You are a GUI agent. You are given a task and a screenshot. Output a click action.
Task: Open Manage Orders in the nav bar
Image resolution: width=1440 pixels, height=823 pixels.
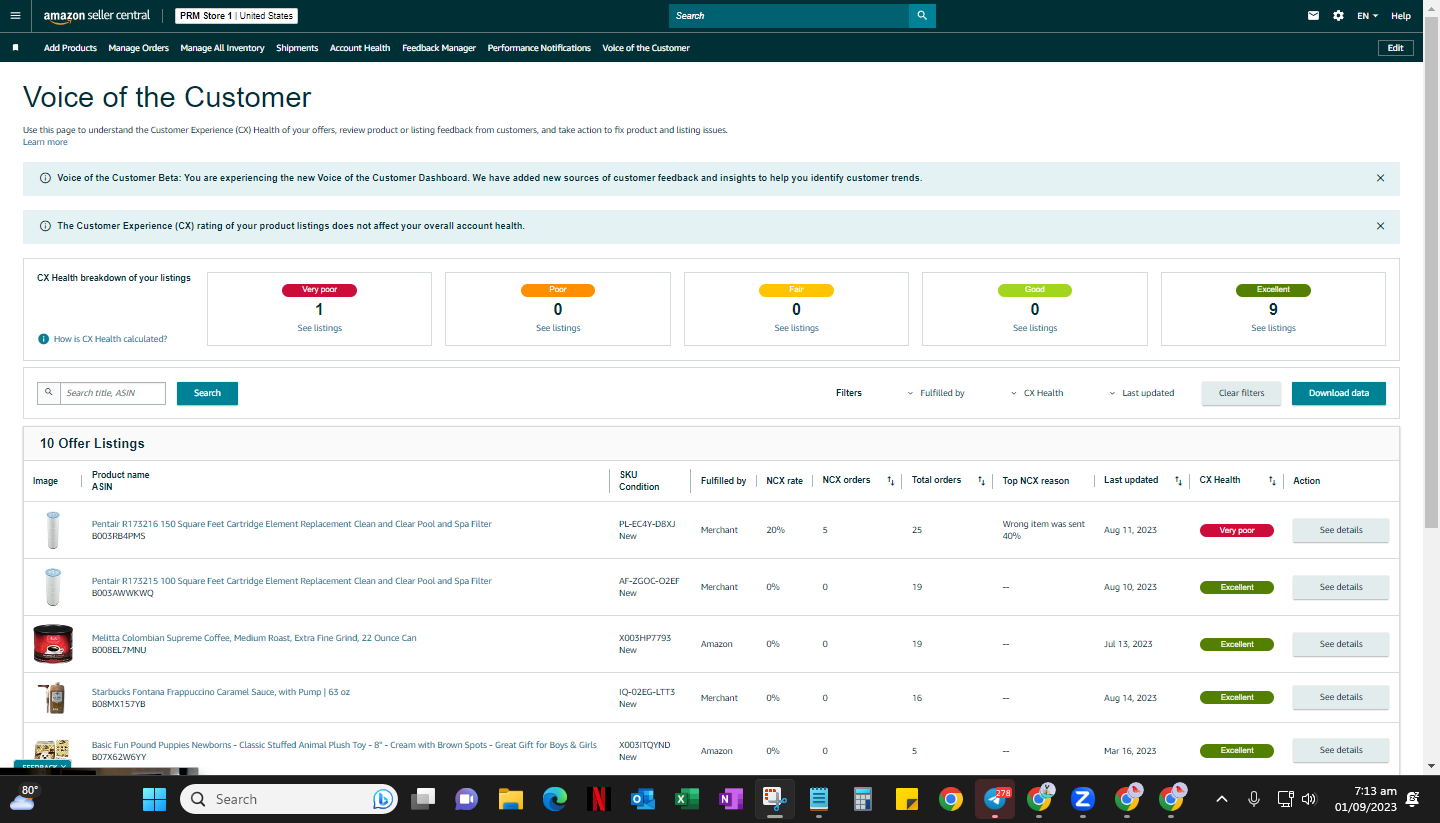139,48
